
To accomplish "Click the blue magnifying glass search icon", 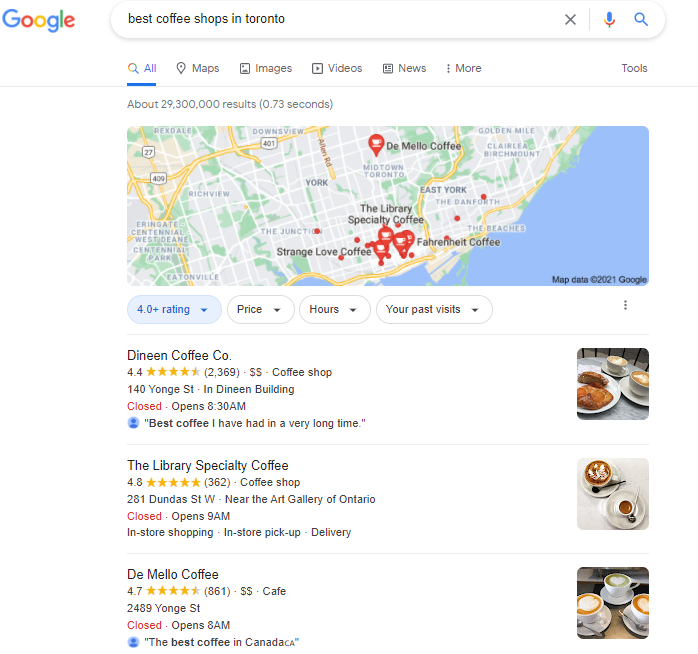I will [x=641, y=19].
